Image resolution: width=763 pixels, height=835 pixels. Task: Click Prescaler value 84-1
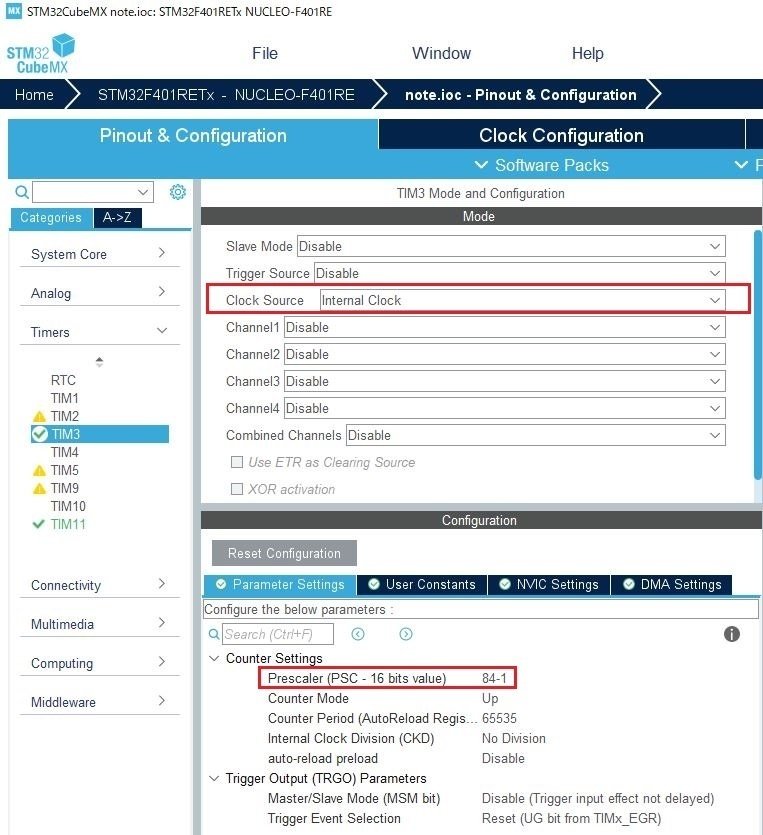(x=494, y=678)
